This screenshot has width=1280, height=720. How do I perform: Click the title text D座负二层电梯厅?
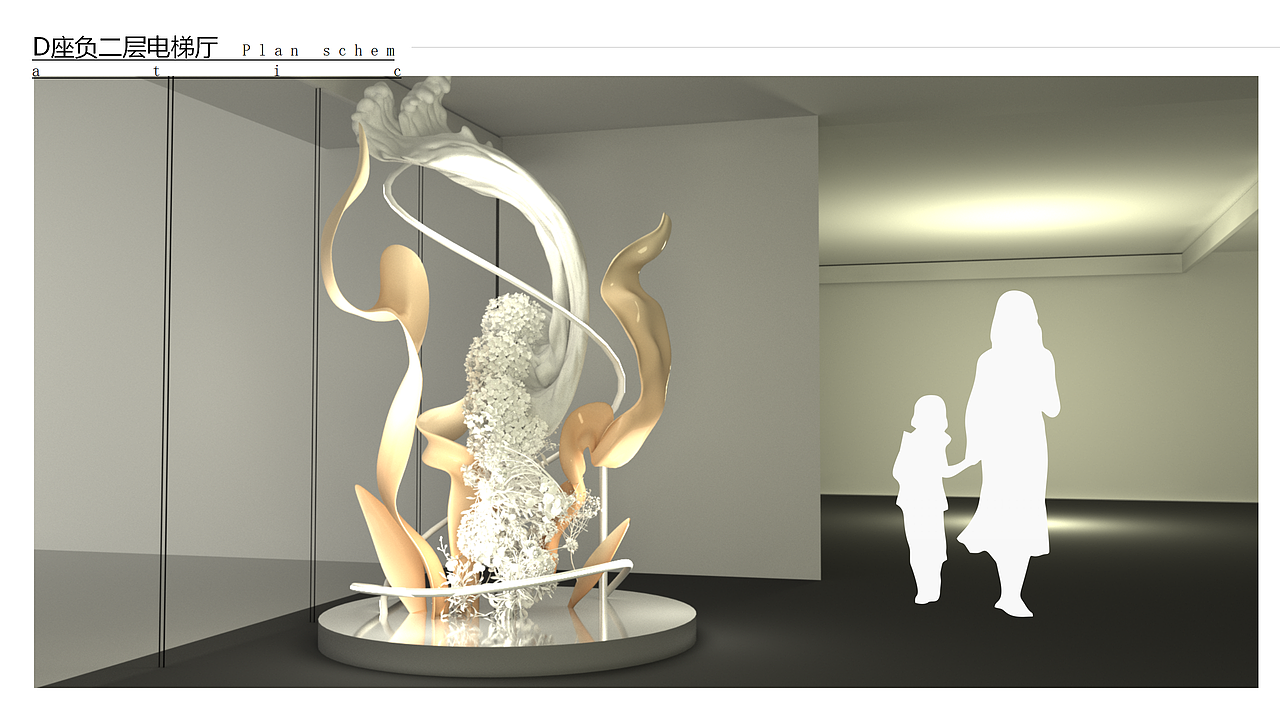tap(125, 46)
